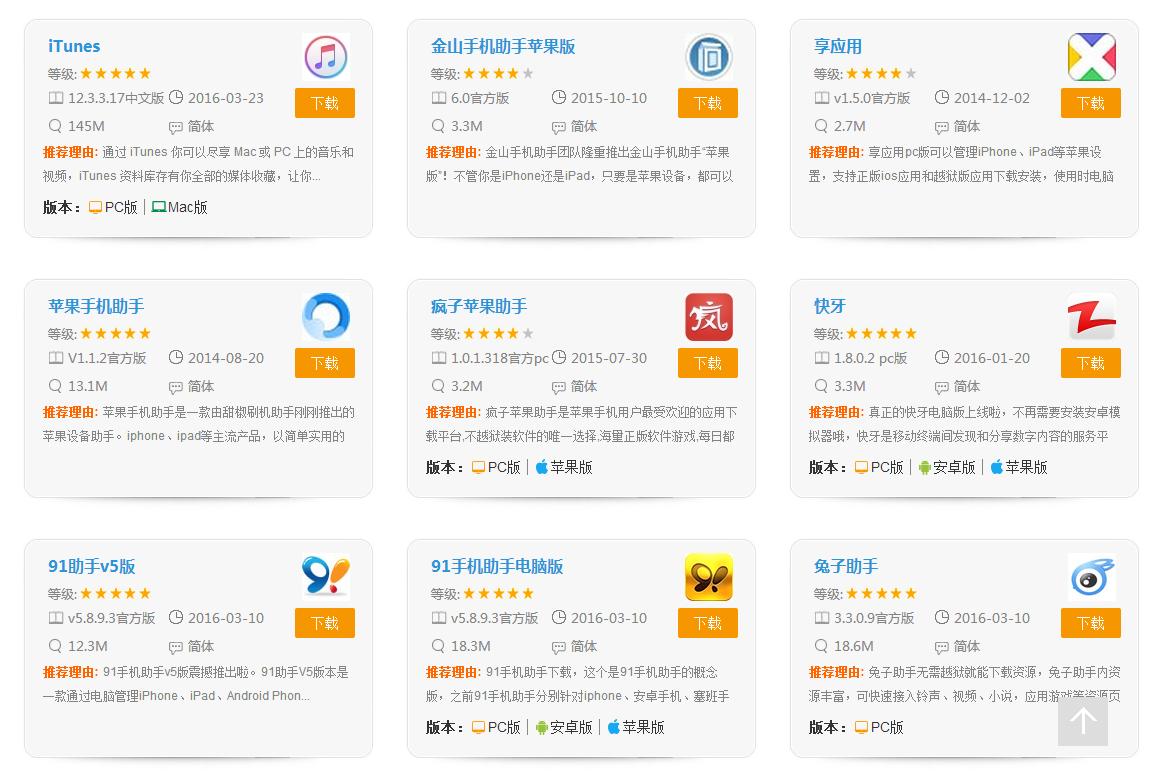Open the 91手机助手电脑版 title link
This screenshot has height=778, width=1173.
tap(497, 566)
